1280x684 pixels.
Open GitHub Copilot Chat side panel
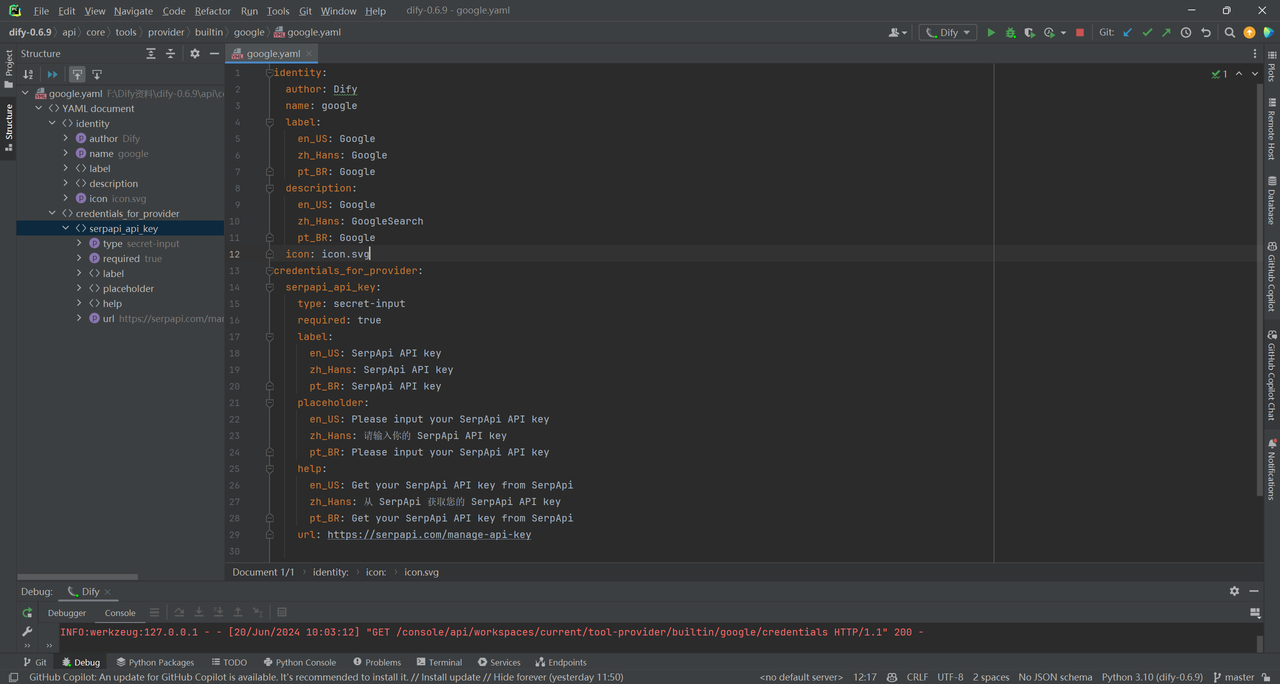1272,376
